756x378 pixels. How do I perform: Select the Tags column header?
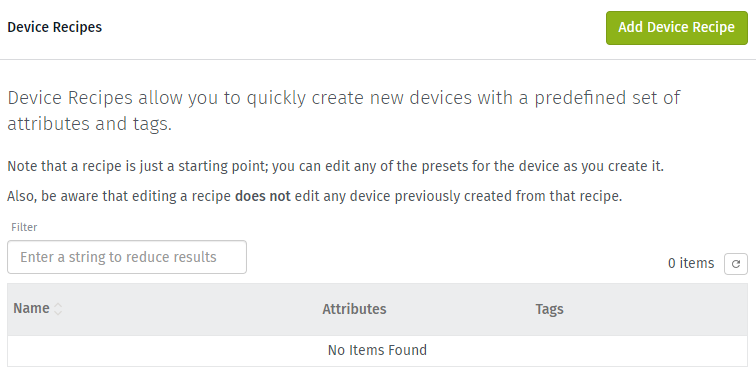pos(549,309)
